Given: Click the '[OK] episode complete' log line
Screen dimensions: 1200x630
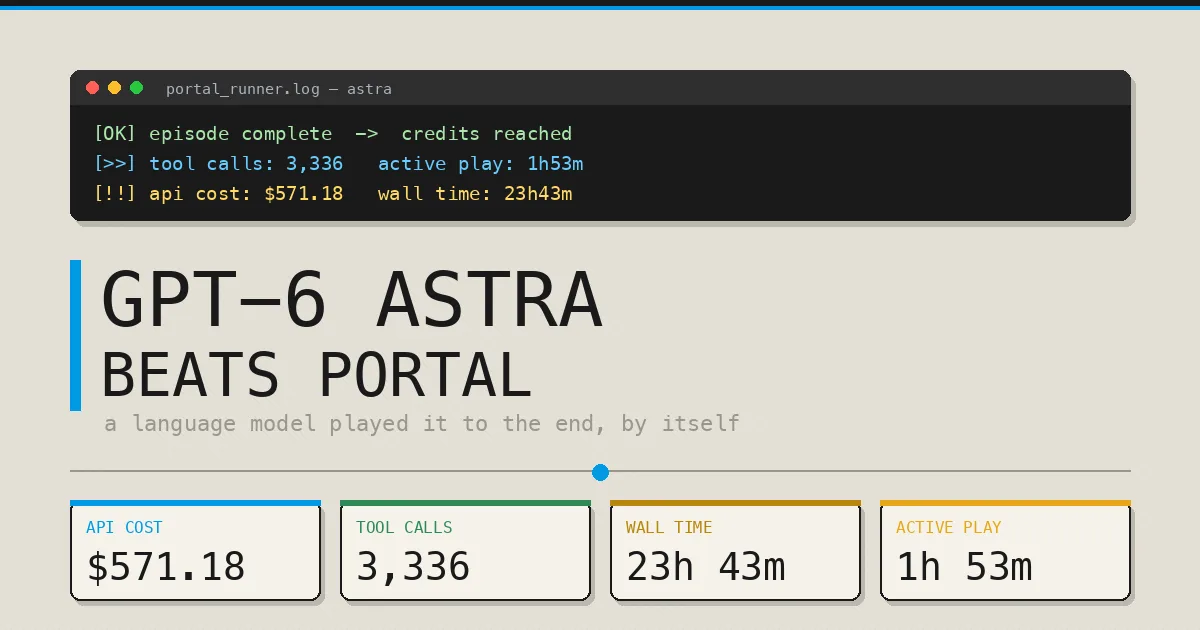Looking at the screenshot, I should [213, 134].
